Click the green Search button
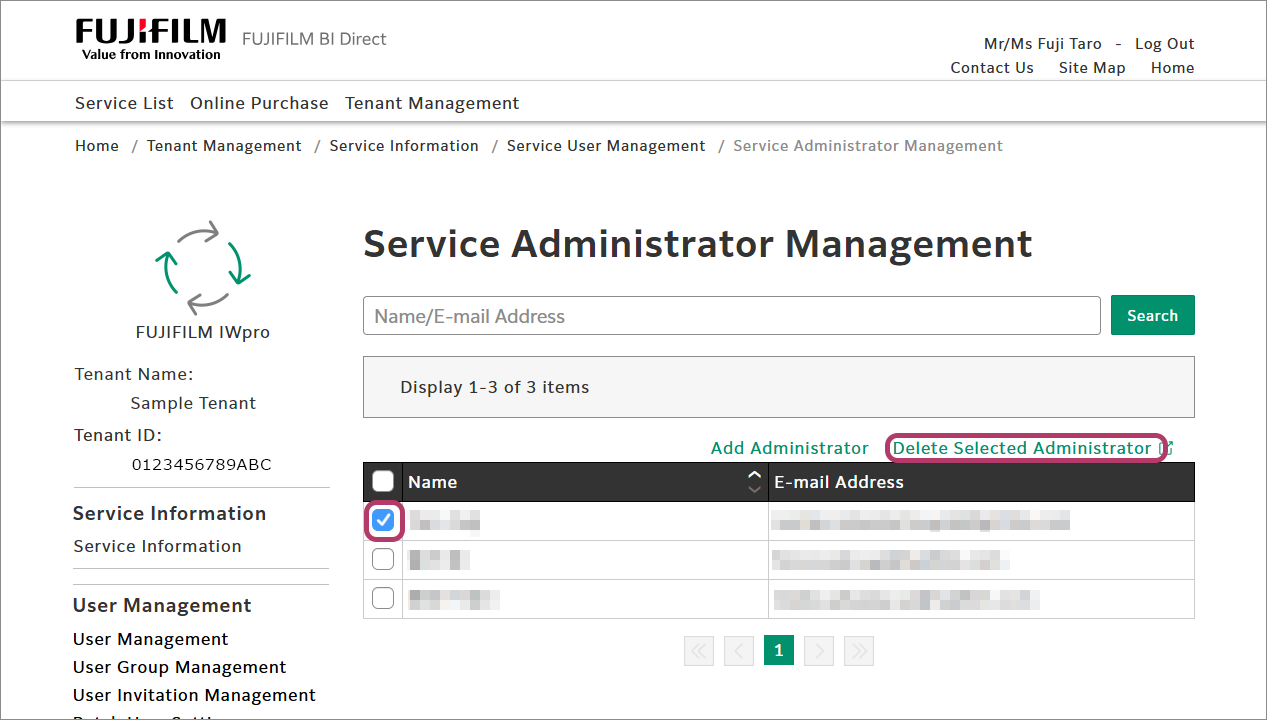 1152,315
